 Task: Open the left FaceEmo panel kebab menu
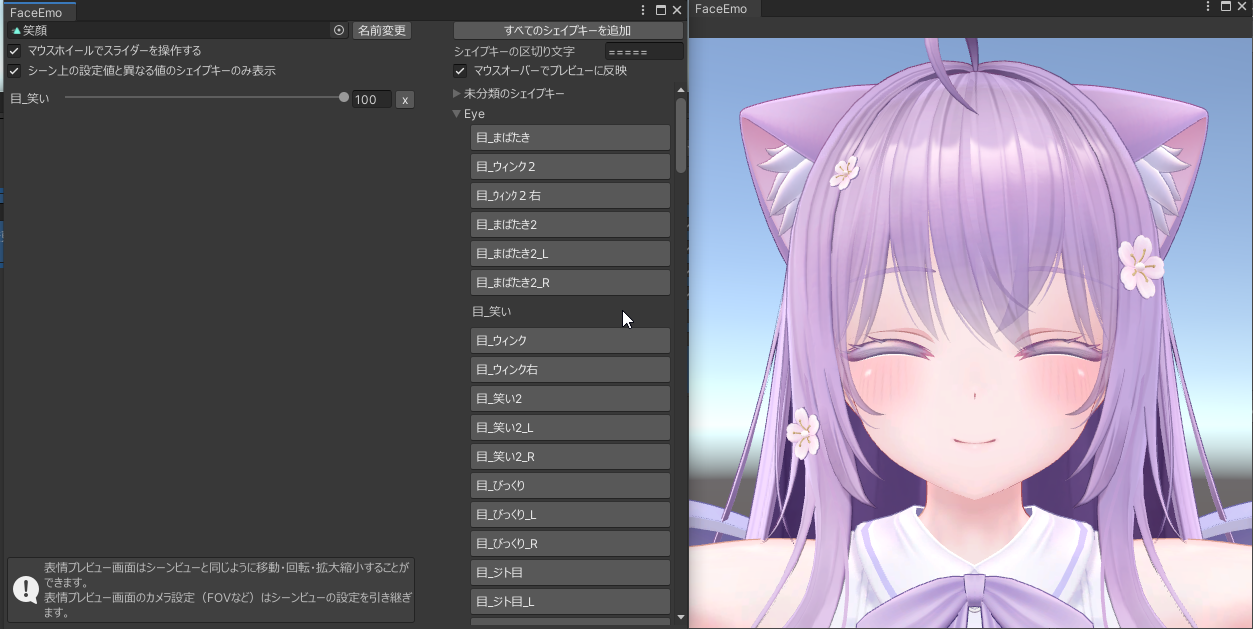(643, 9)
